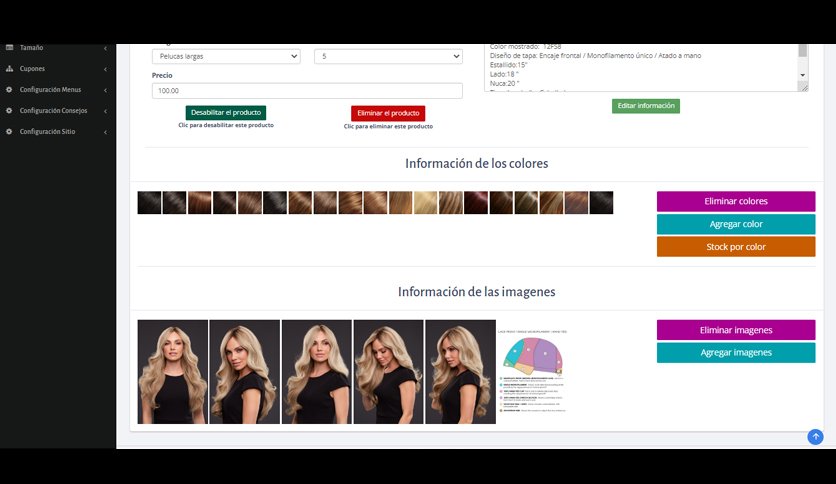This screenshot has height=484, width=836.
Task: Click the Precio field label
Action: pyautogui.click(x=162, y=75)
